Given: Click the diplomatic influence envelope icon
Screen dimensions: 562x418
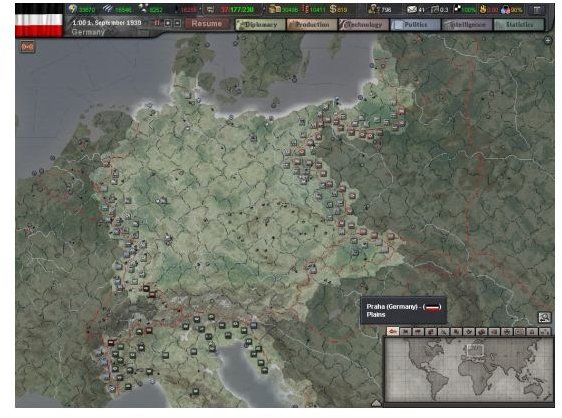Looking at the screenshot, I should click(412, 9).
